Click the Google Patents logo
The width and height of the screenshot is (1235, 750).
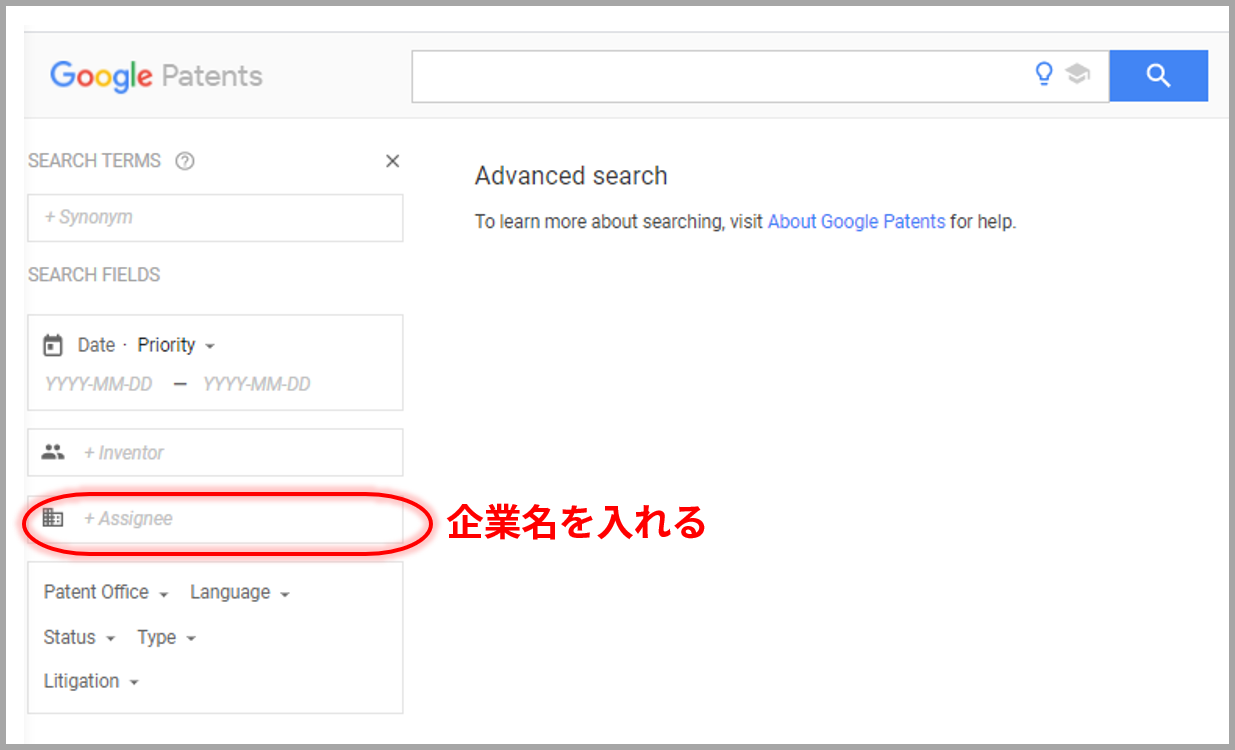coord(156,76)
